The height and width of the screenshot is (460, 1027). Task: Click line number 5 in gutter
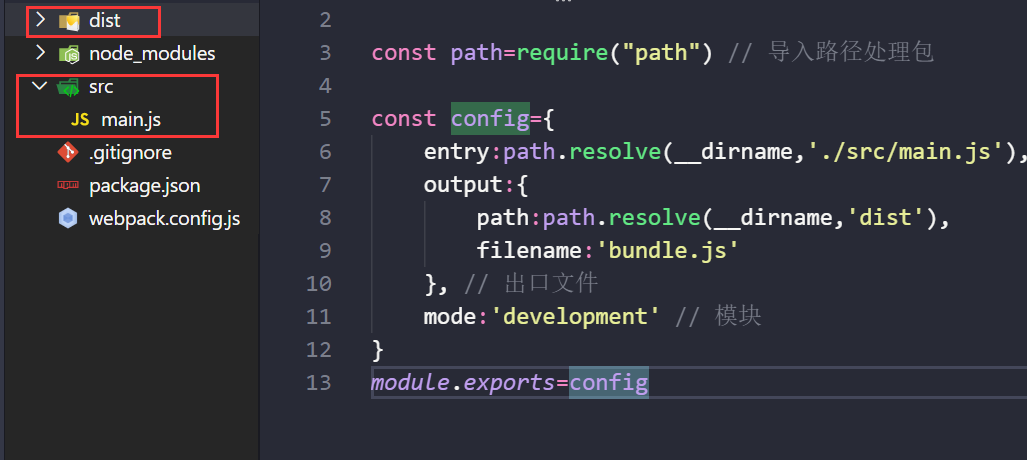tap(326, 119)
